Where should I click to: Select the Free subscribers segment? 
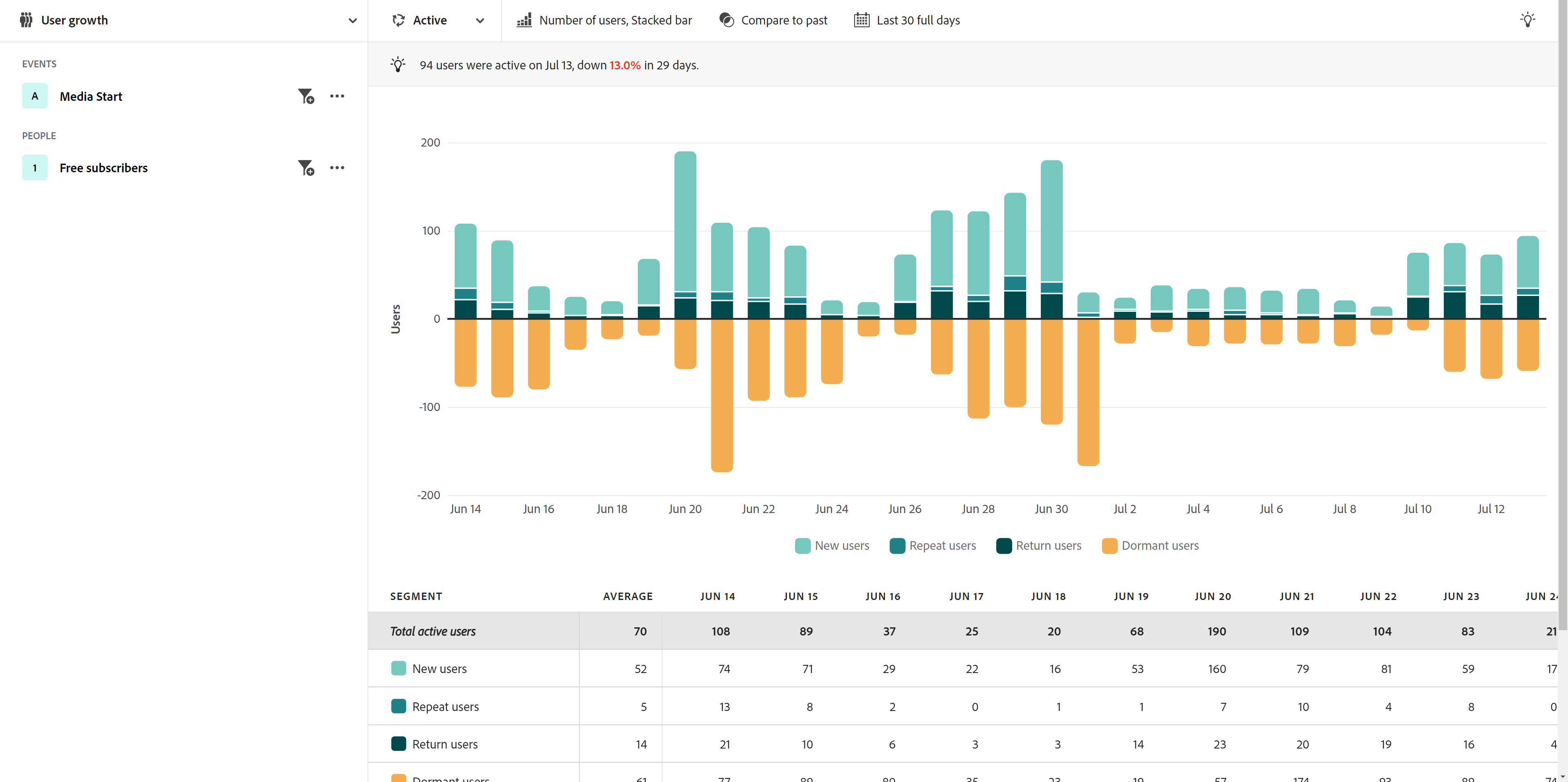(x=103, y=168)
